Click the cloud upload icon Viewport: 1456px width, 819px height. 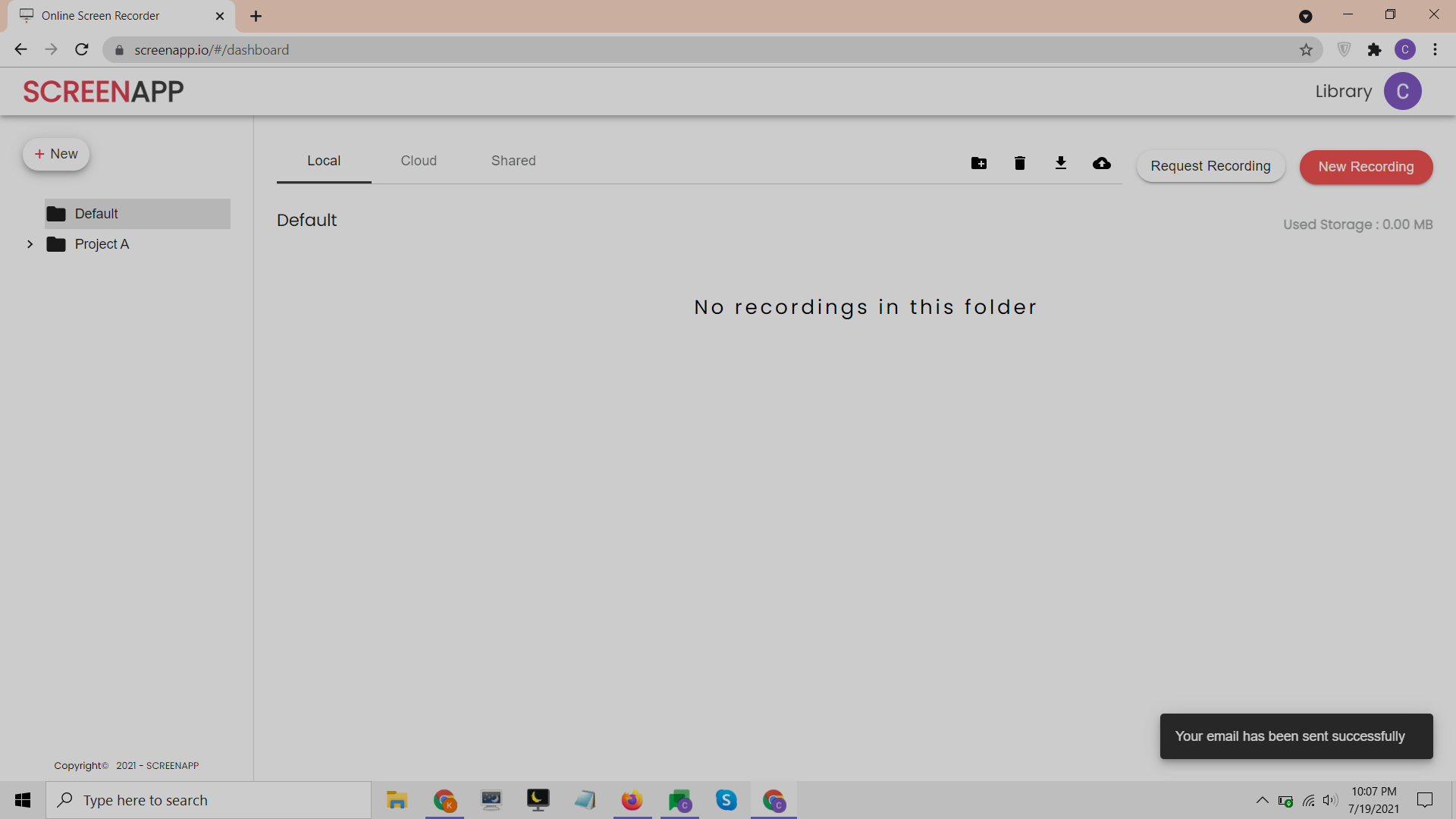point(1102,163)
